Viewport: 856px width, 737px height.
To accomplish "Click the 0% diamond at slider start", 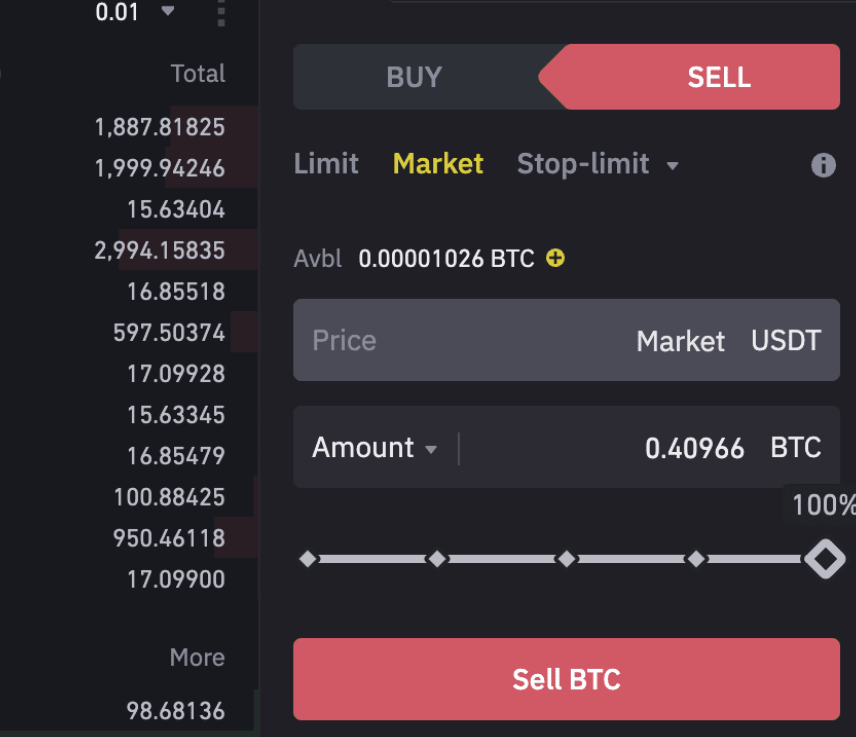I will 308,559.
